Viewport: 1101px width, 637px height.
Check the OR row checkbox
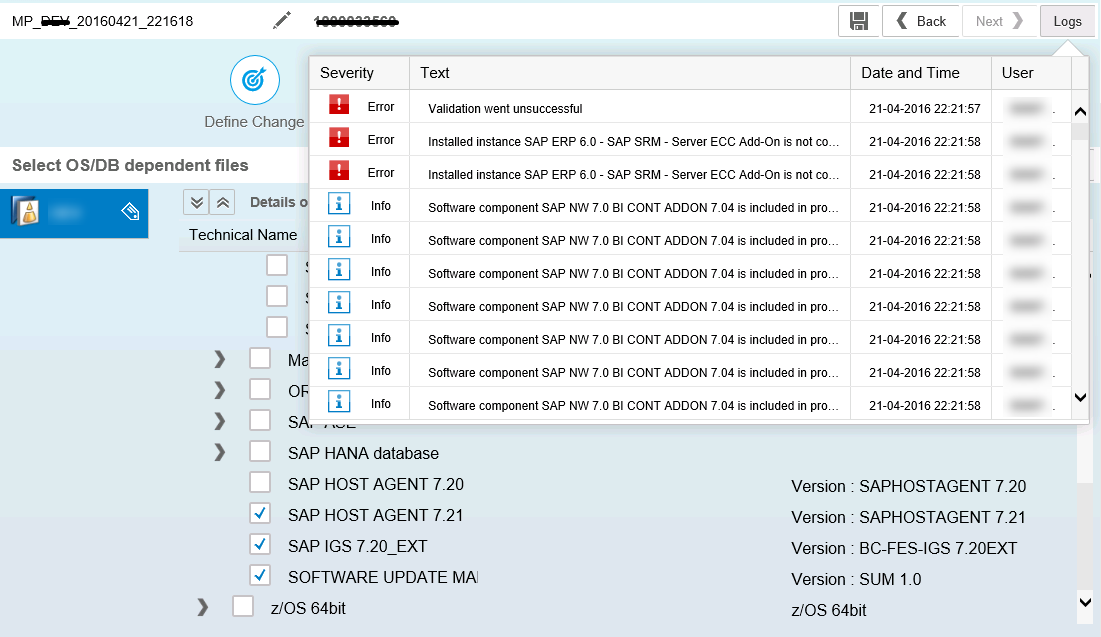tap(260, 388)
